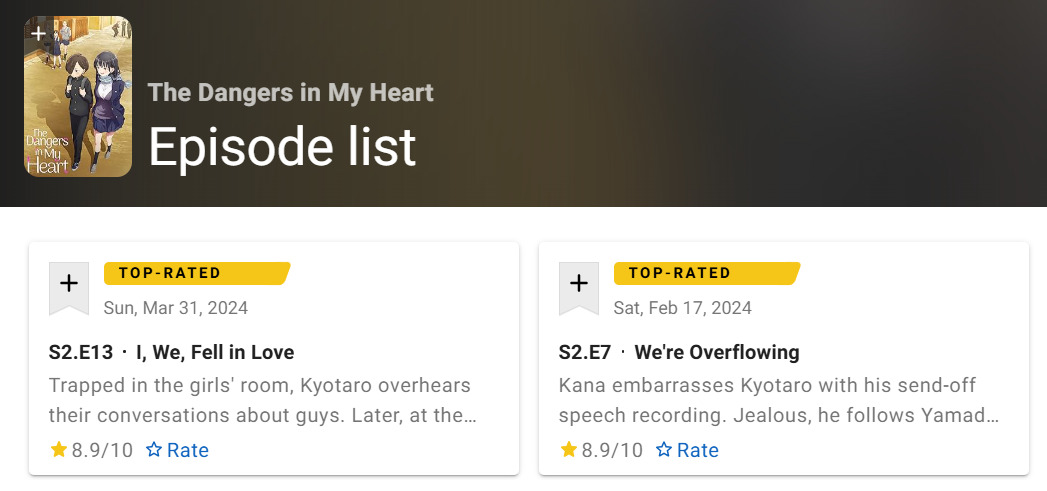Screen dimensions: 1047x491
Task: Click the gold star icon on S2.E7
Action: (x=569, y=450)
